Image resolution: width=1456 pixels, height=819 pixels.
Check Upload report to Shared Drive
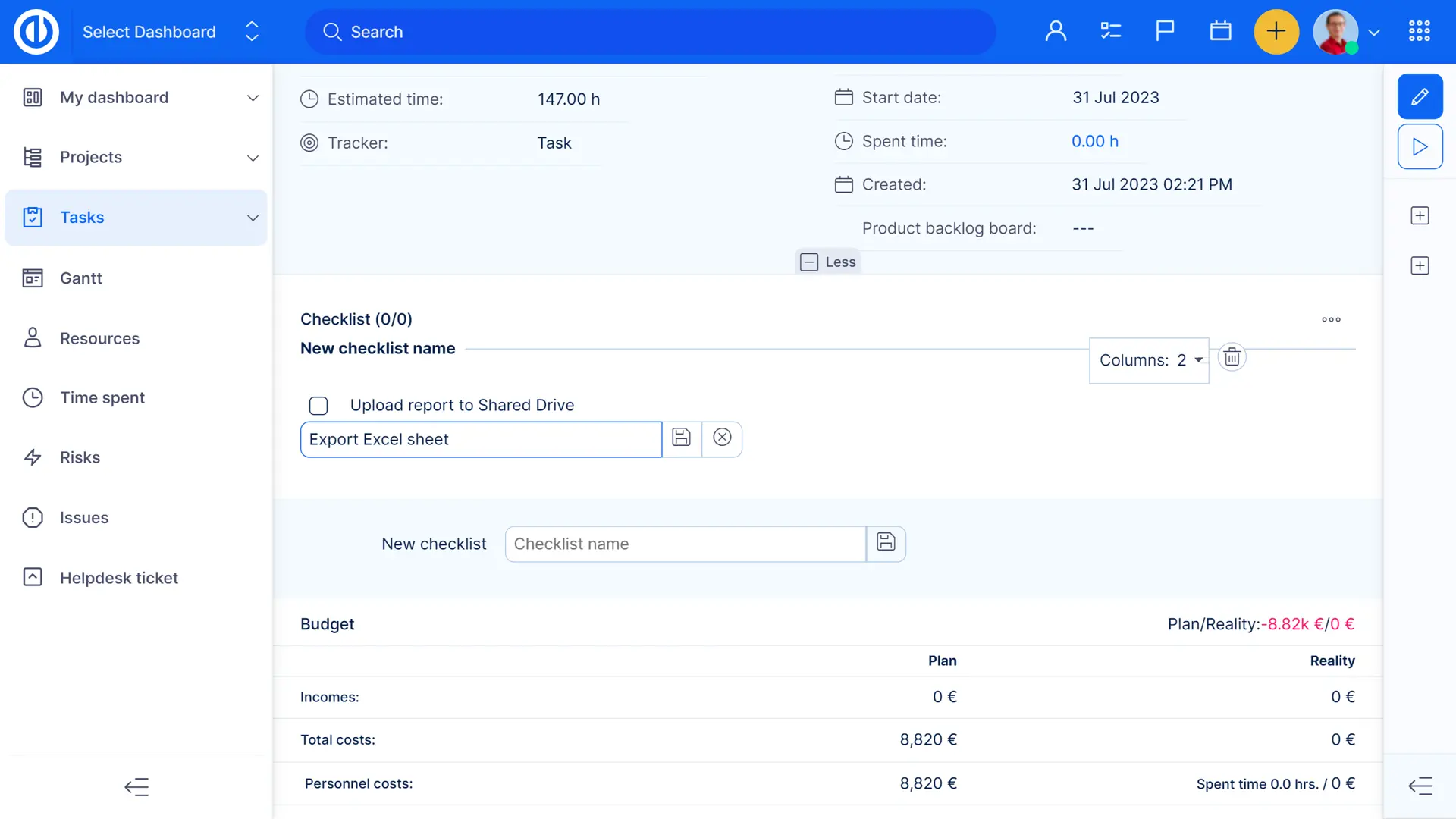[x=318, y=406]
